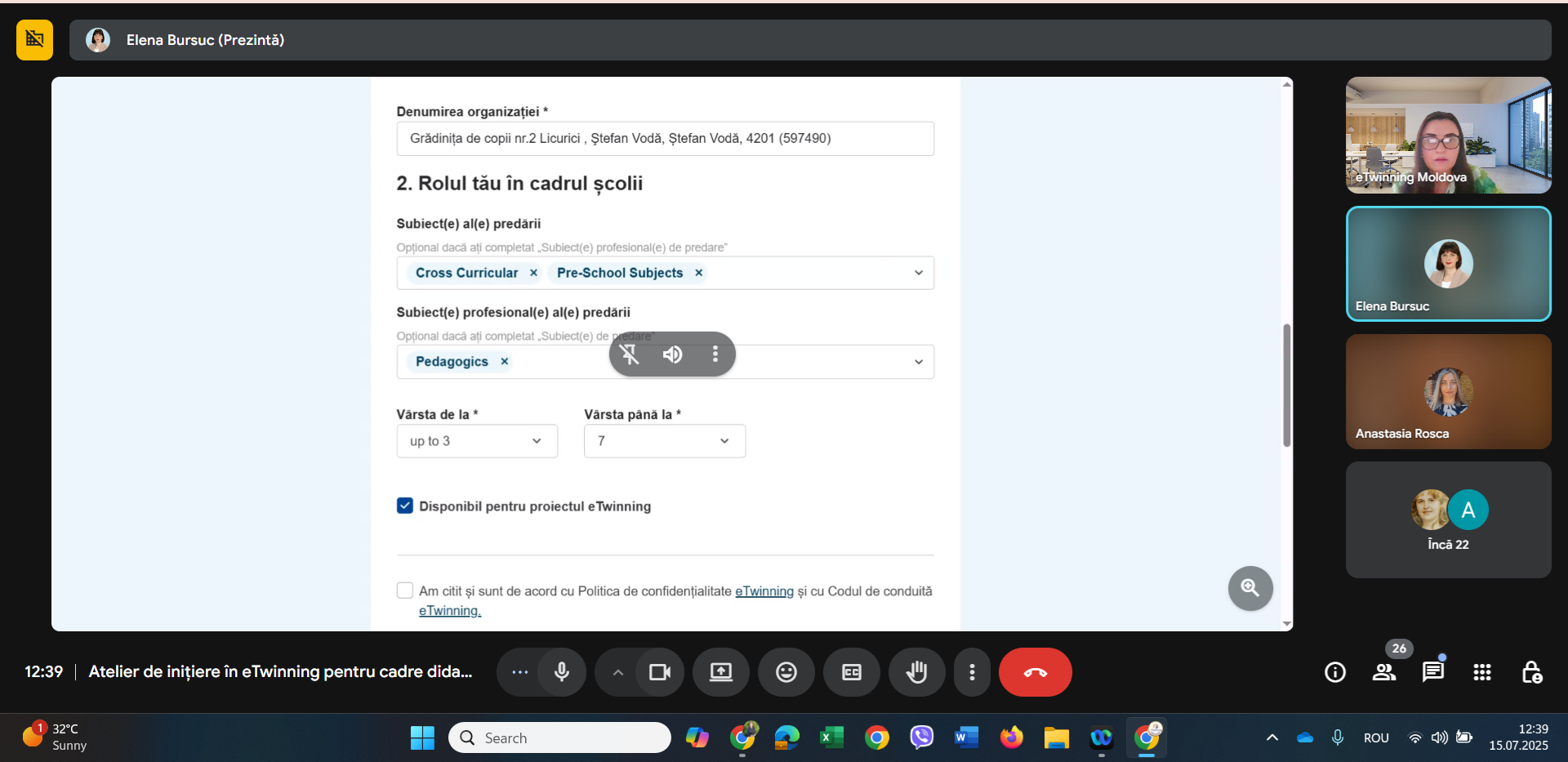Open eTwinning privacy policy link

coord(764,591)
